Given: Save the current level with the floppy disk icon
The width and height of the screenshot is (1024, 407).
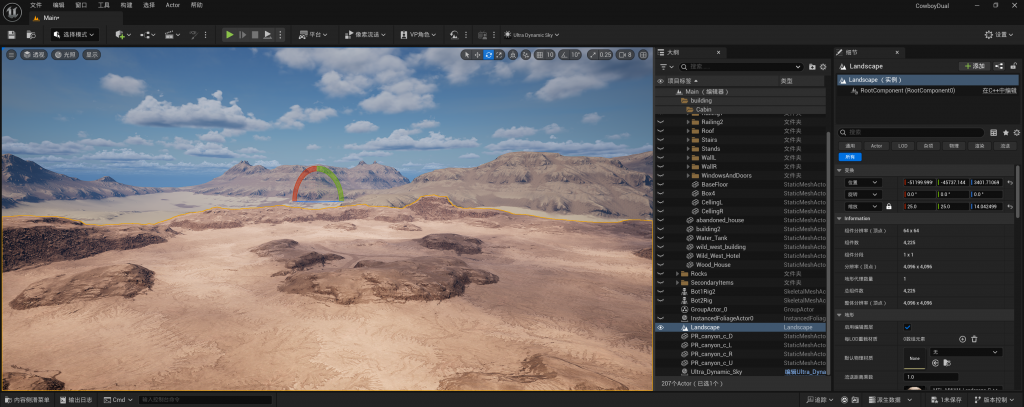Looking at the screenshot, I should pos(11,34).
